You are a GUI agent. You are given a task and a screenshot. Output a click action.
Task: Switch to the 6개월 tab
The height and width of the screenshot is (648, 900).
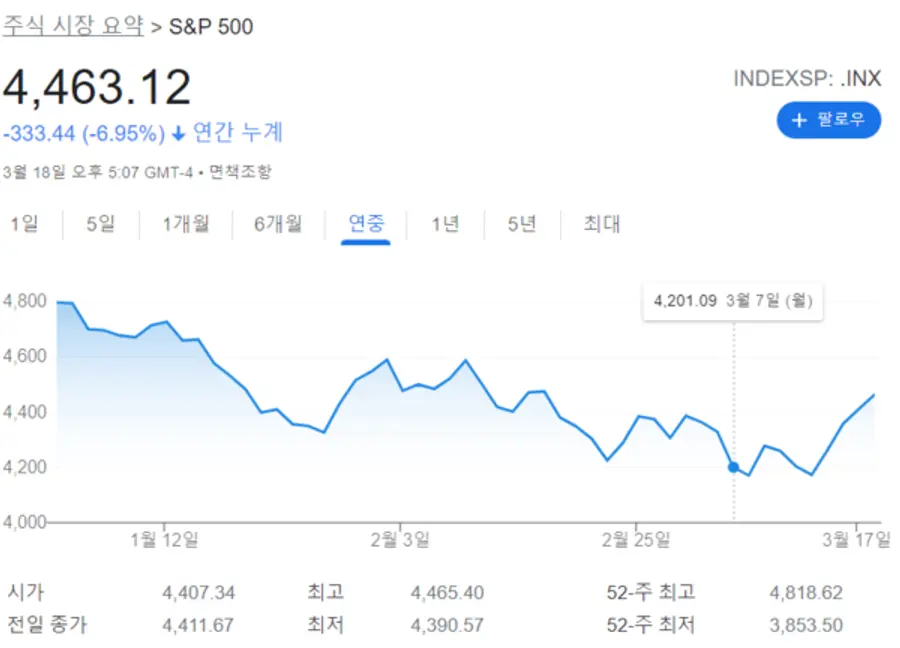point(278,223)
